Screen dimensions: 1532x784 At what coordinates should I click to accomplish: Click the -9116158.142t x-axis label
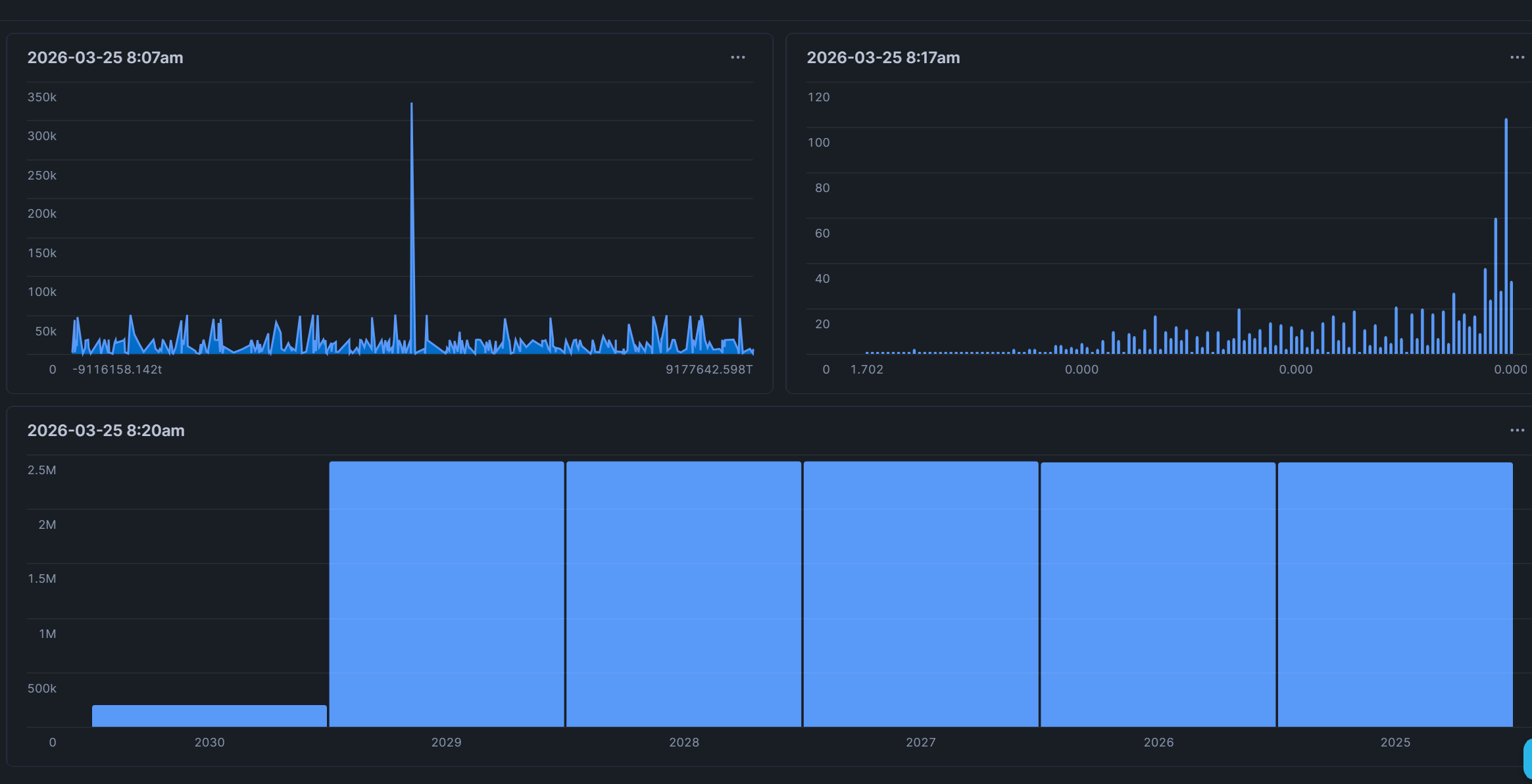pyautogui.click(x=117, y=370)
